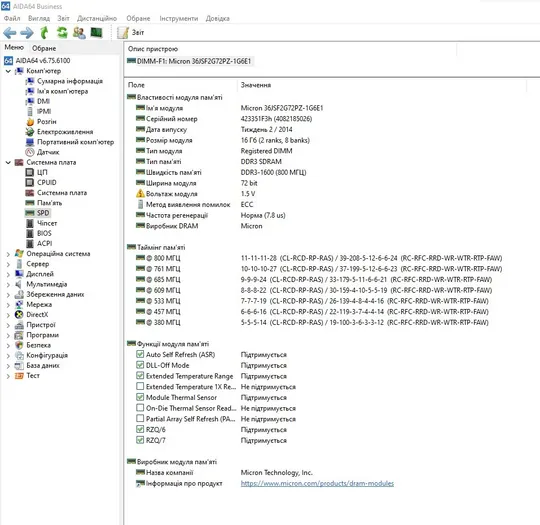Collapse the Комп'ютер tree node
This screenshot has width=540, height=525.
click(x=8, y=71)
